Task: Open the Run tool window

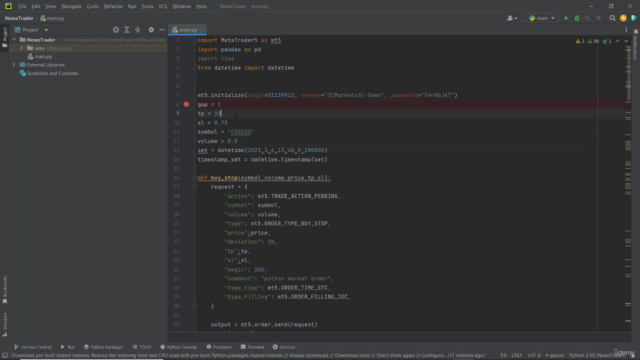Action: [68, 347]
